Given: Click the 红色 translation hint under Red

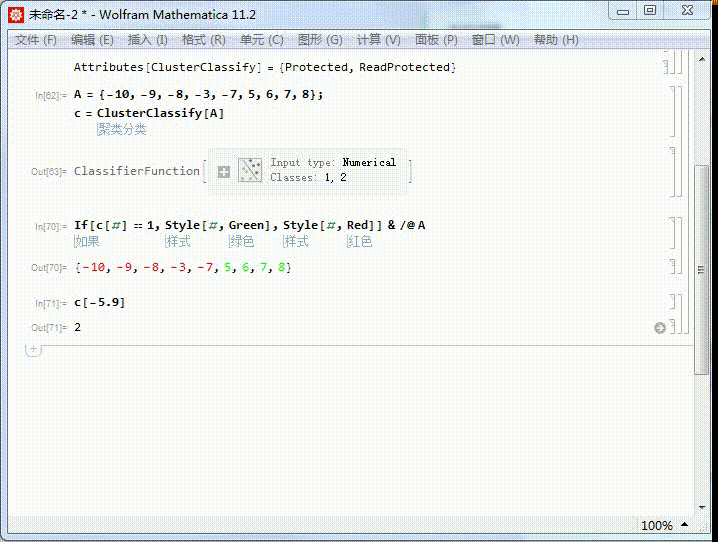Looking at the screenshot, I should (359, 241).
